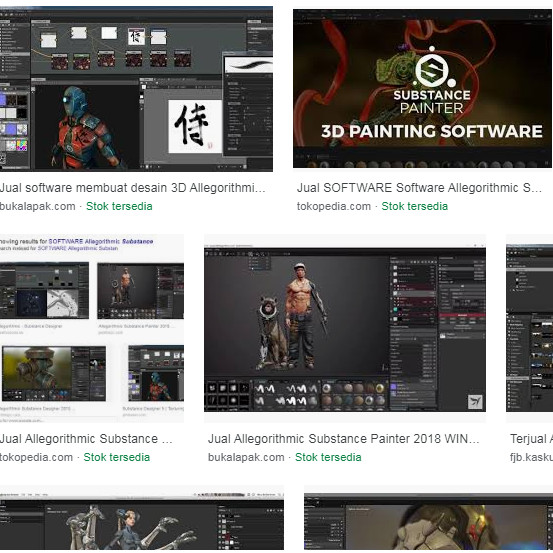Open bukalapak.com source under 'Jual software membuat desain'
The image size is (553, 553).
pyautogui.click(x=38, y=206)
